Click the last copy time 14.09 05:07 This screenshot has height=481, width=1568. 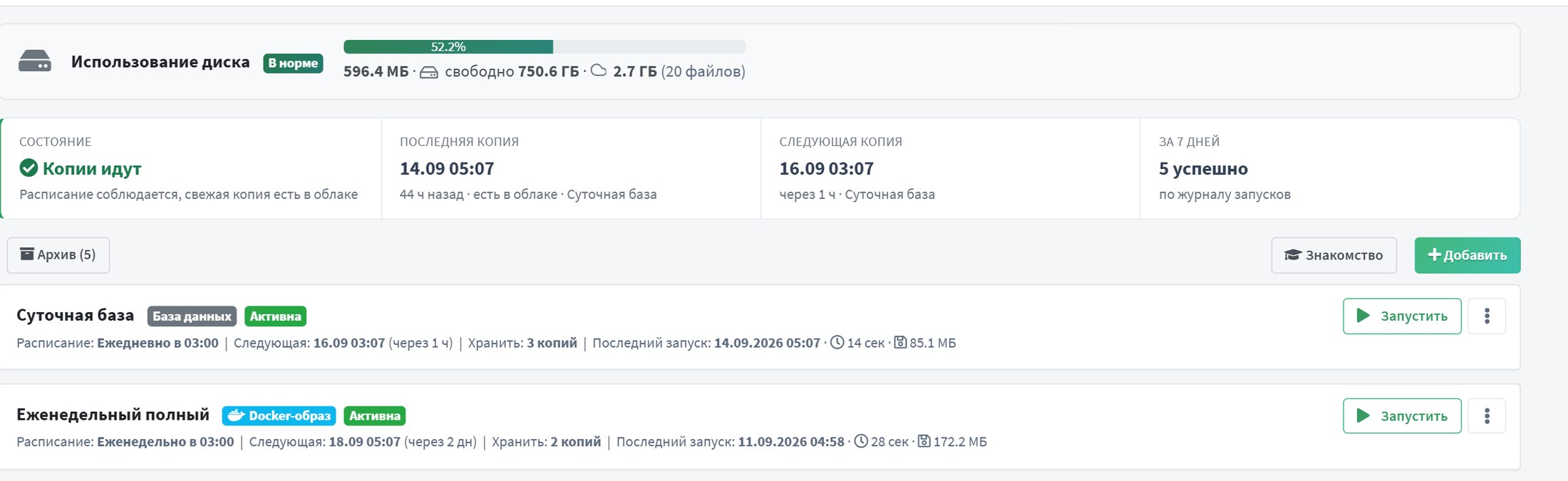[x=447, y=169]
